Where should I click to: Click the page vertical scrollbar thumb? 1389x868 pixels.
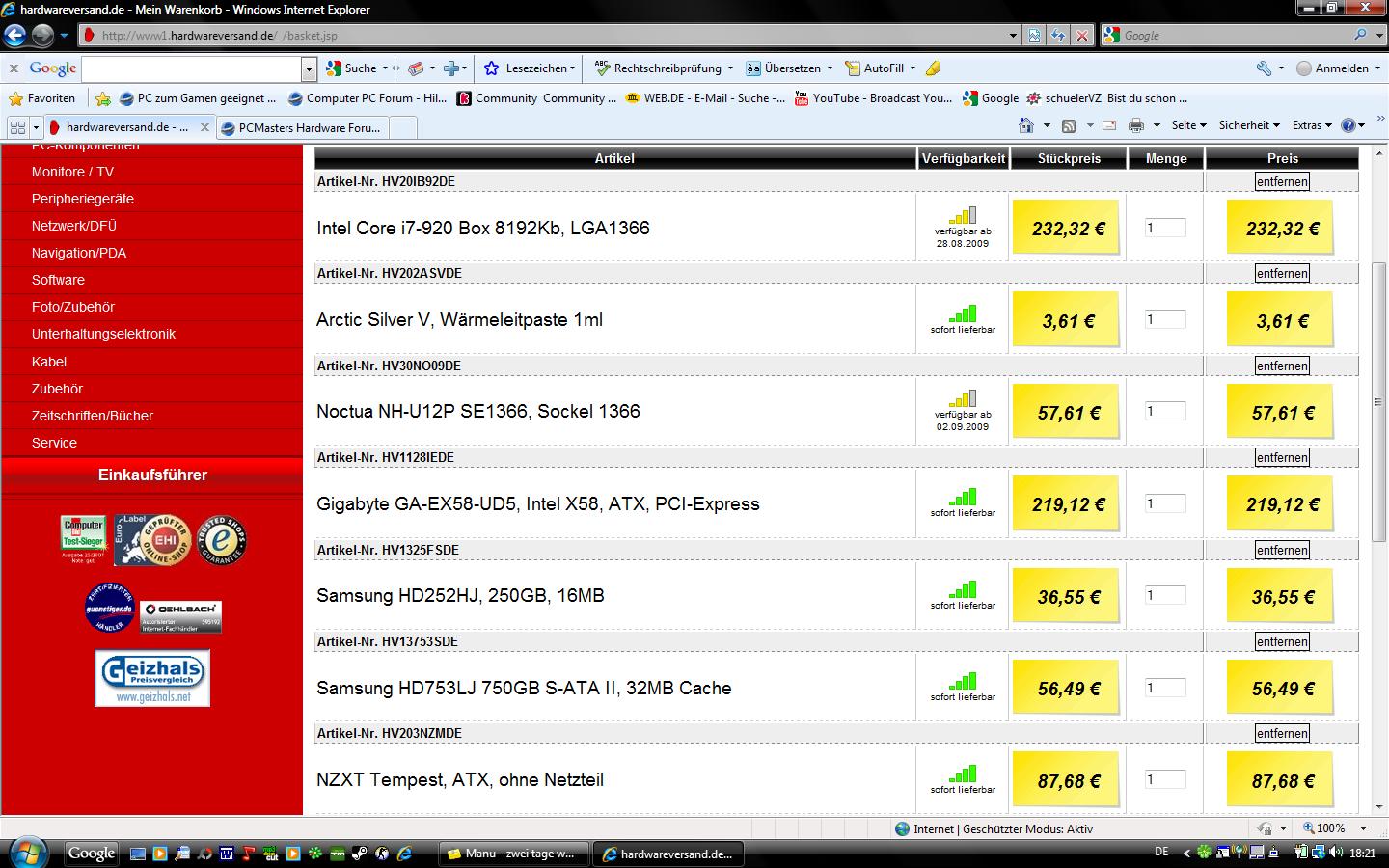pyautogui.click(x=1378, y=401)
